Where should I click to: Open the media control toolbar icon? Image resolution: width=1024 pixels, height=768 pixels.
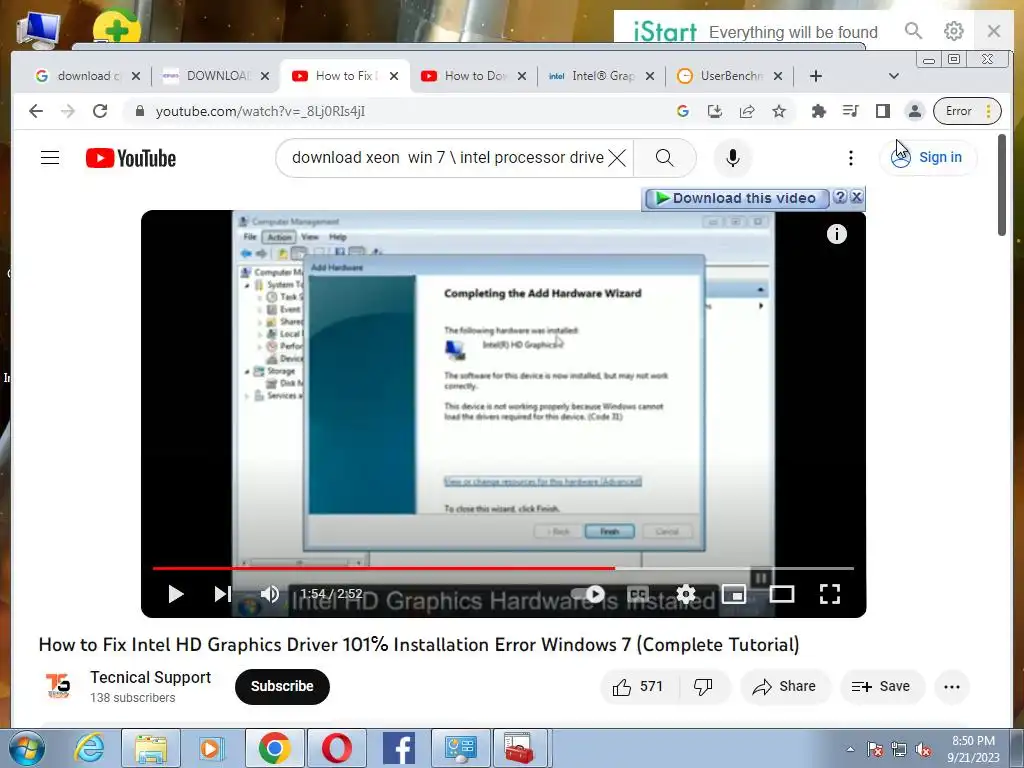[850, 112]
